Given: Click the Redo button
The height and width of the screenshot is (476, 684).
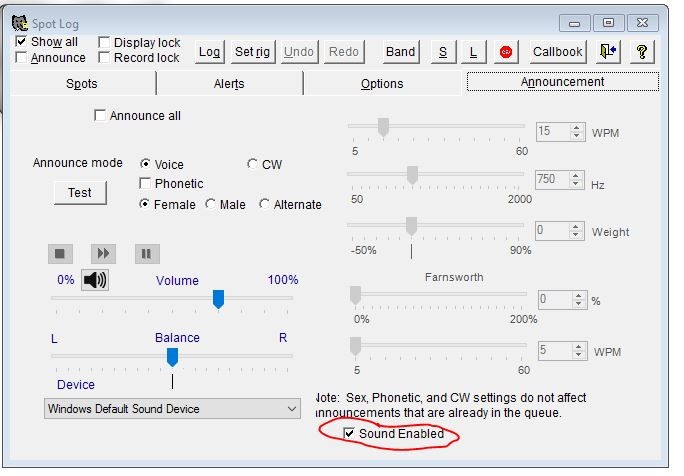Looking at the screenshot, I should click(344, 52).
